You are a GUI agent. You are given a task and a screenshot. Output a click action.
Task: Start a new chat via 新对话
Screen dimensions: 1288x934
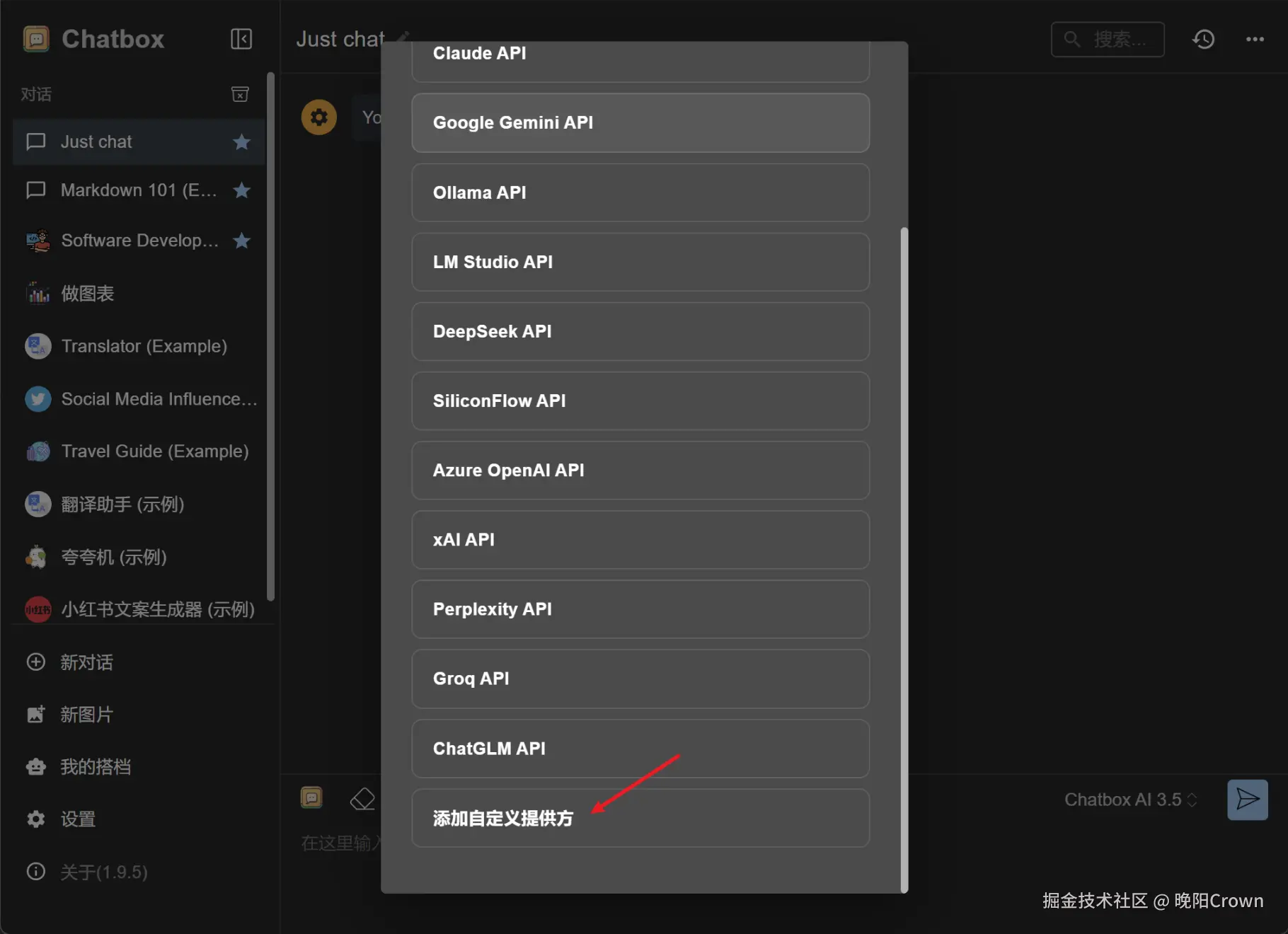click(139, 662)
